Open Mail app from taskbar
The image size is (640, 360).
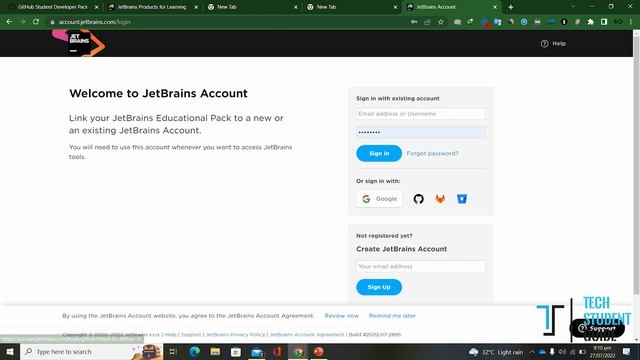[x=257, y=351]
